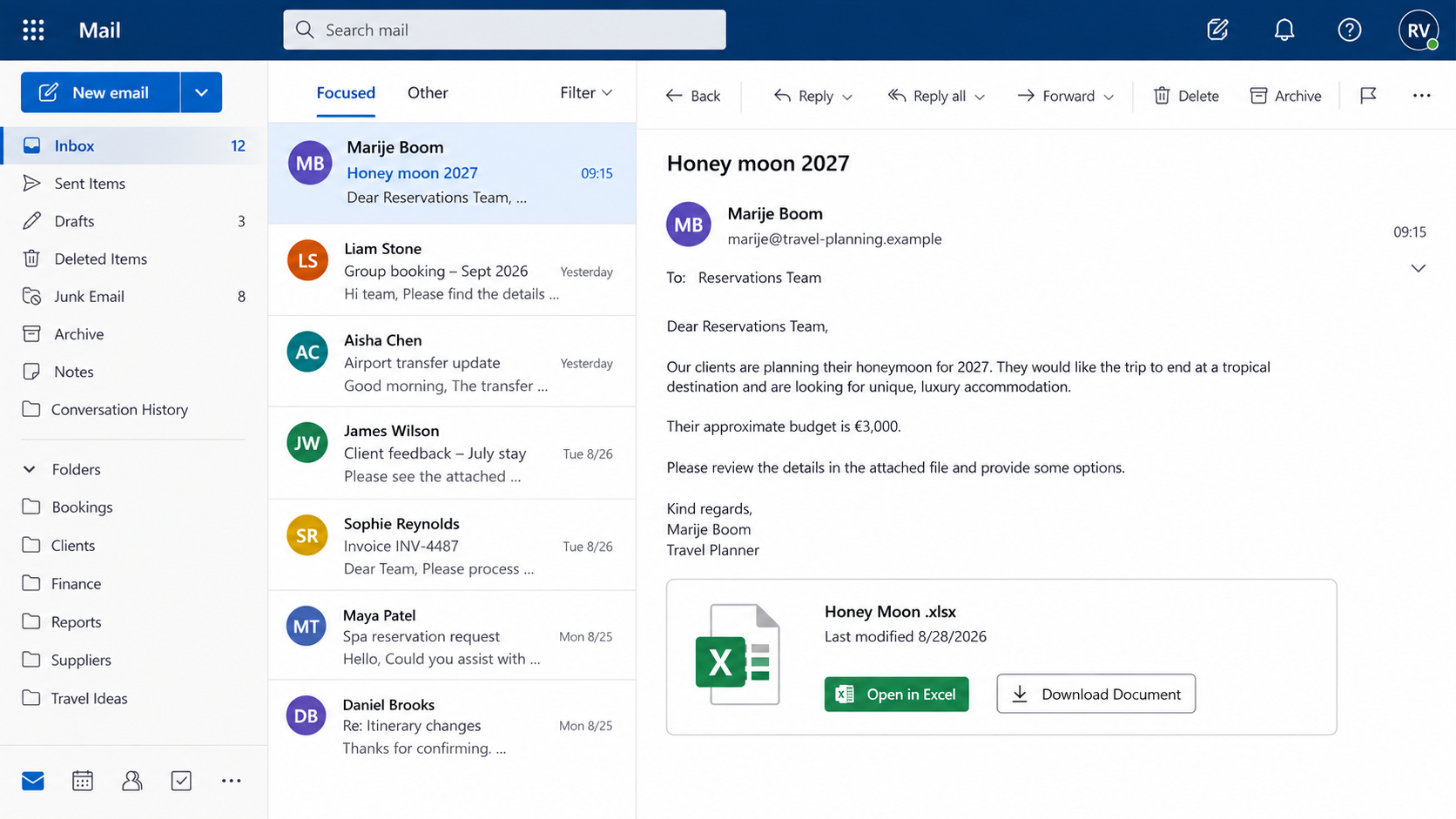This screenshot has width=1456, height=819.
Task: Open email "Airport transfer update"
Action: coord(452,361)
